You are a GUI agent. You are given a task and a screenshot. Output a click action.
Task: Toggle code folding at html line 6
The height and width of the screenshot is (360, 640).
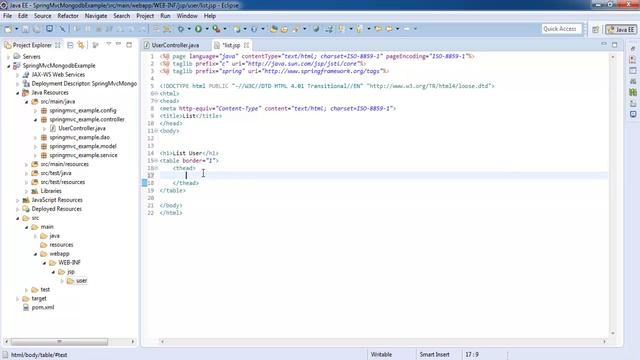click(156, 93)
